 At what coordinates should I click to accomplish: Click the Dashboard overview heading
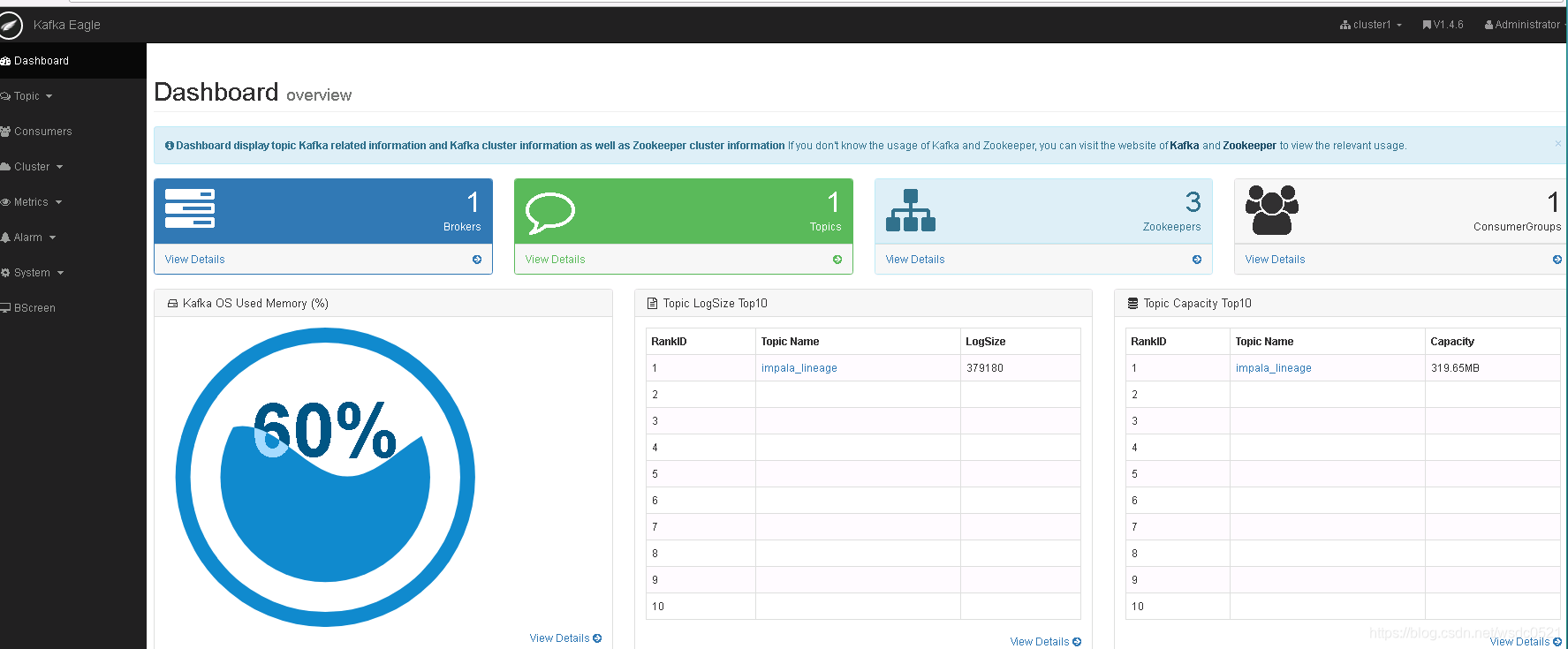click(253, 93)
